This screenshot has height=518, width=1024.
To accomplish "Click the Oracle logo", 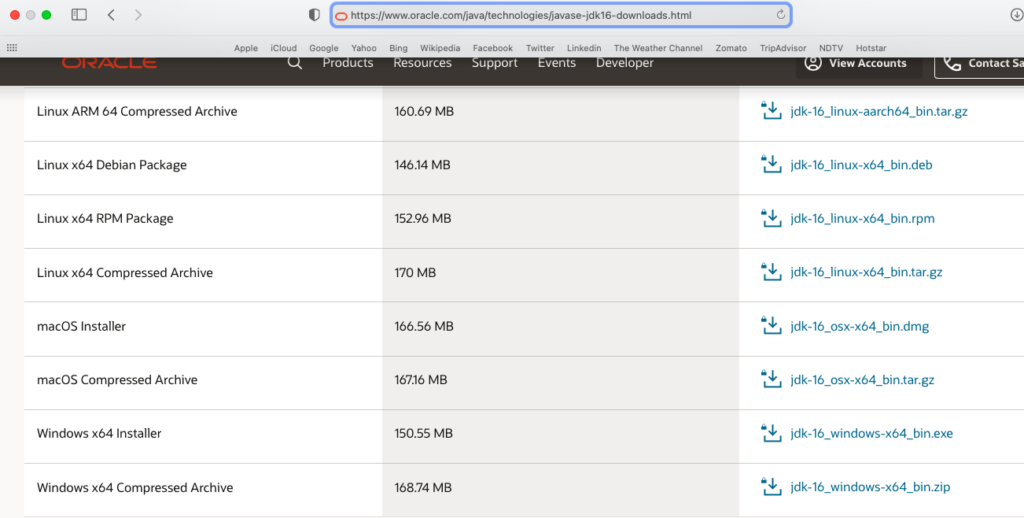I will pyautogui.click(x=109, y=63).
